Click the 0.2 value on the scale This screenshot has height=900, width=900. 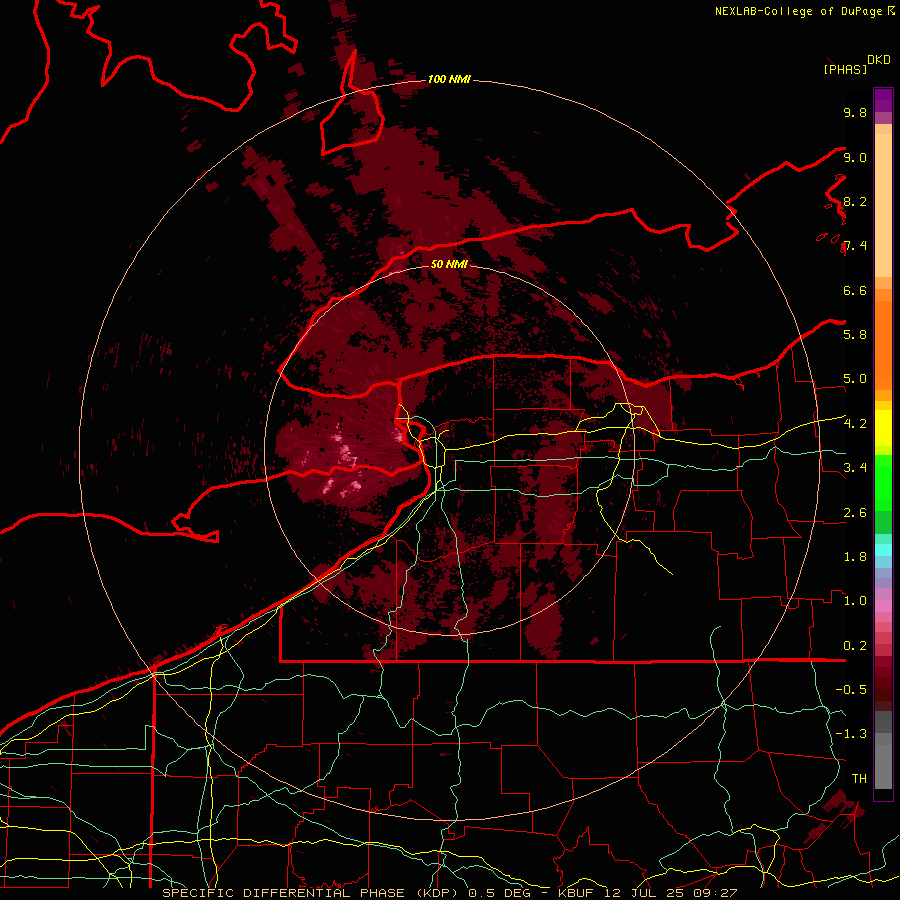(x=855, y=646)
